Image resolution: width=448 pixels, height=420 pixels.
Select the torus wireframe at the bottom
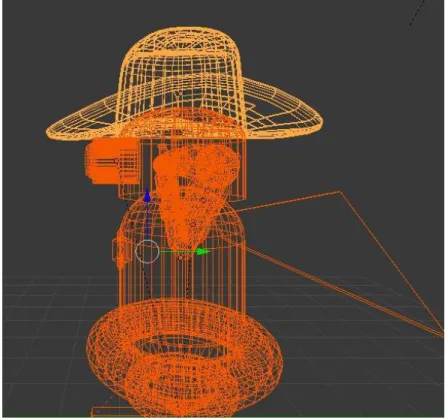(184, 357)
